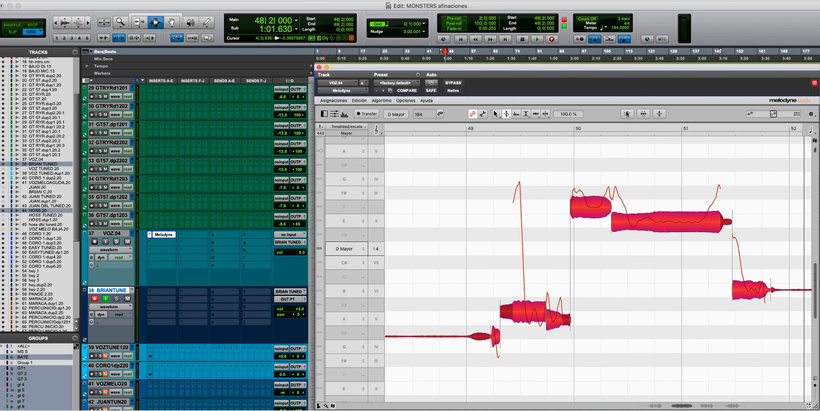Select the Pencil tool

207,22
